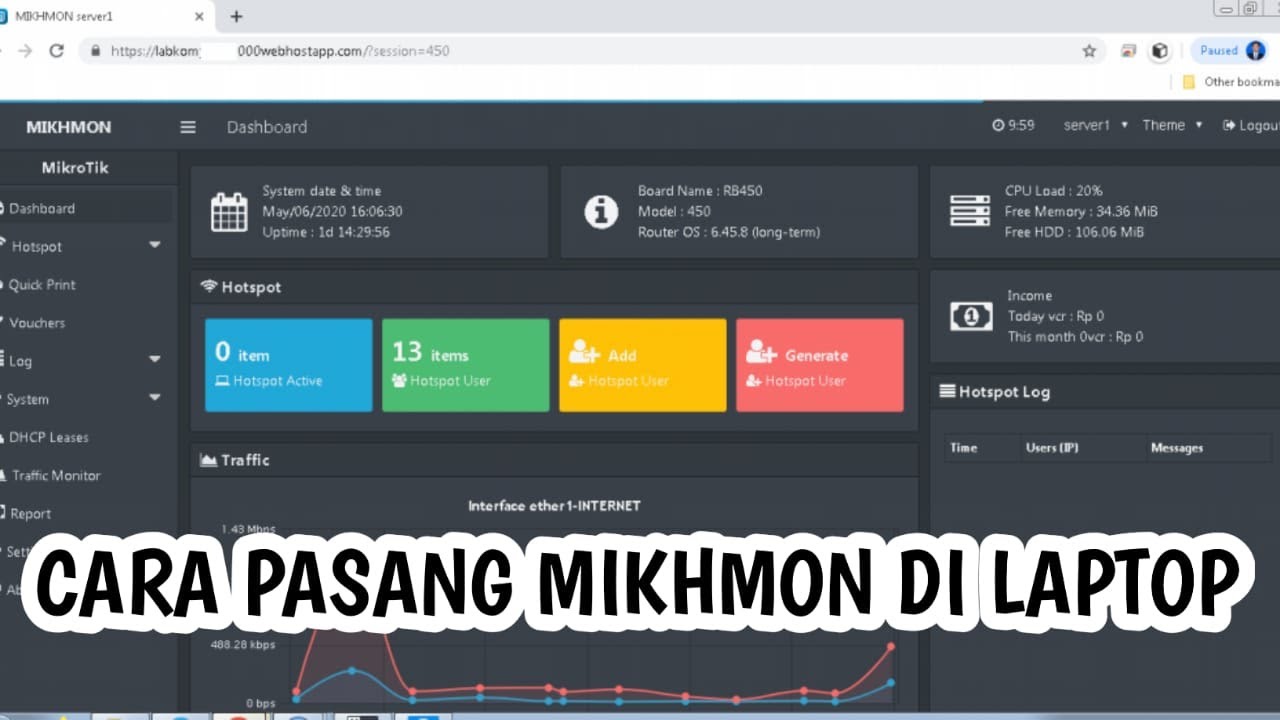
Task: Open Quick Print in the sidebar
Action: click(85, 284)
